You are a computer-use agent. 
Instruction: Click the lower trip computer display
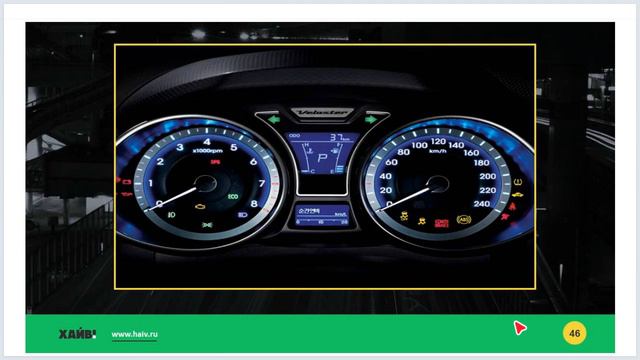(322, 216)
